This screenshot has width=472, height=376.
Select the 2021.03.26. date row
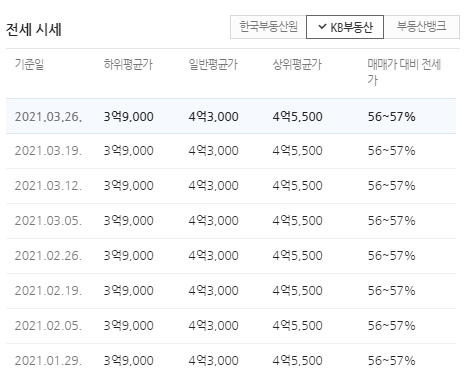[231, 116]
